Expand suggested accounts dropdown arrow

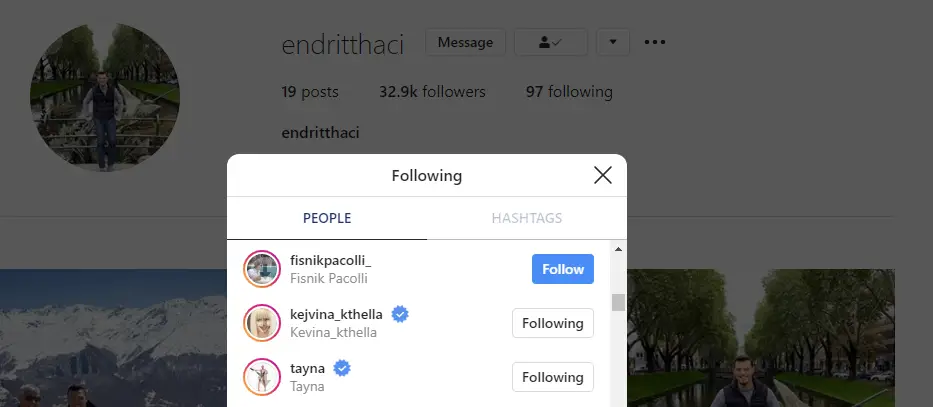pyautogui.click(x=613, y=42)
